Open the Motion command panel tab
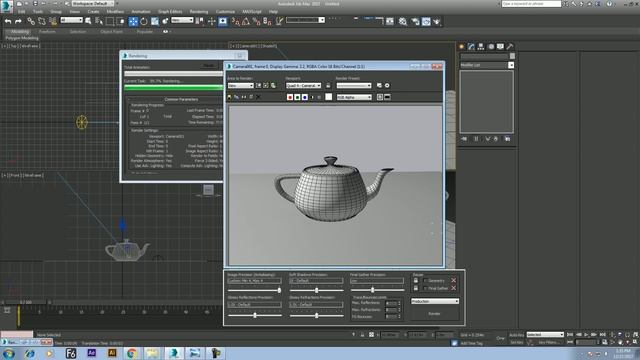Screen dimensions: 640x360 pyautogui.click(x=491, y=47)
